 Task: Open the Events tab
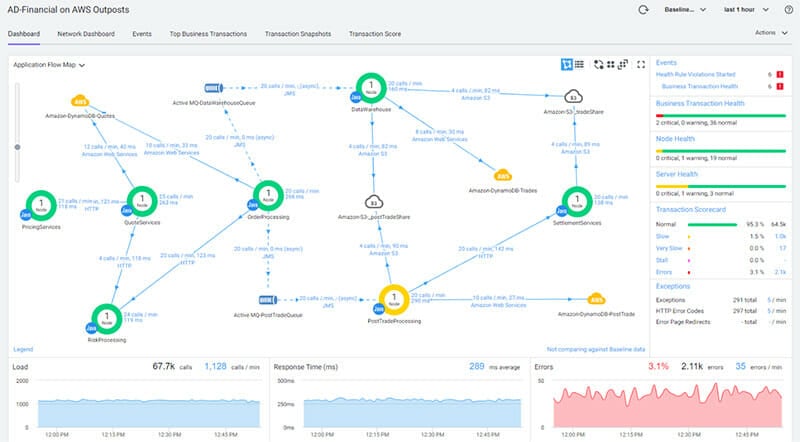(142, 34)
